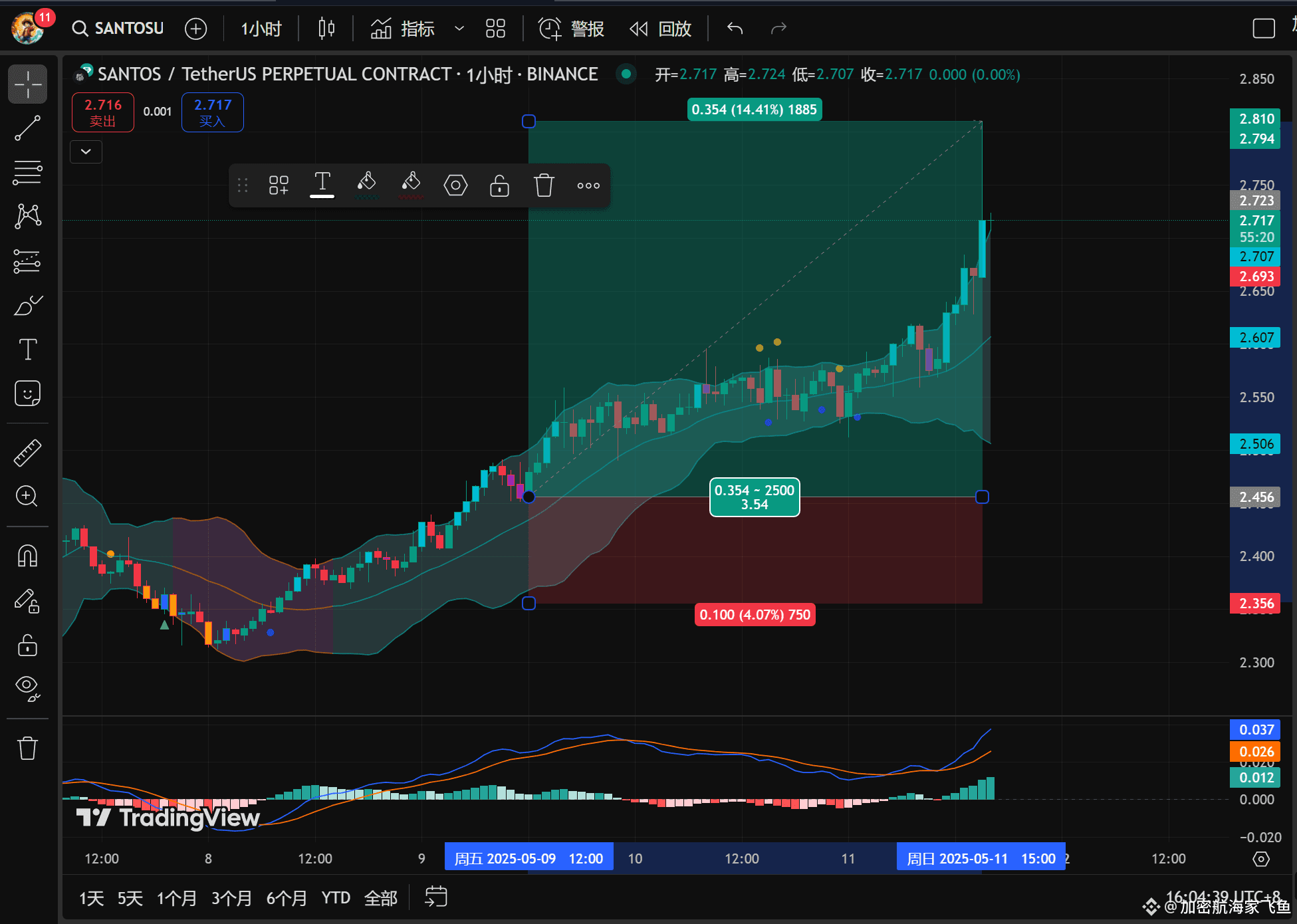Viewport: 1297px width, 924px height.
Task: Select the 3个月 date range
Action: [x=231, y=898]
